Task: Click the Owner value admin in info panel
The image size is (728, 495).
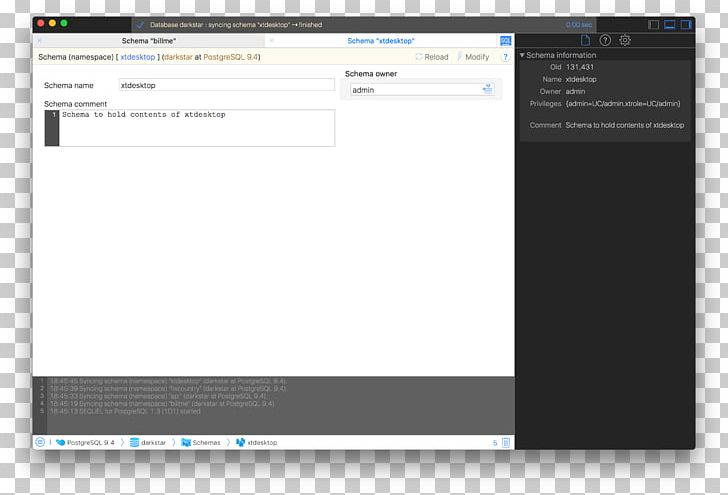Action: [575, 91]
